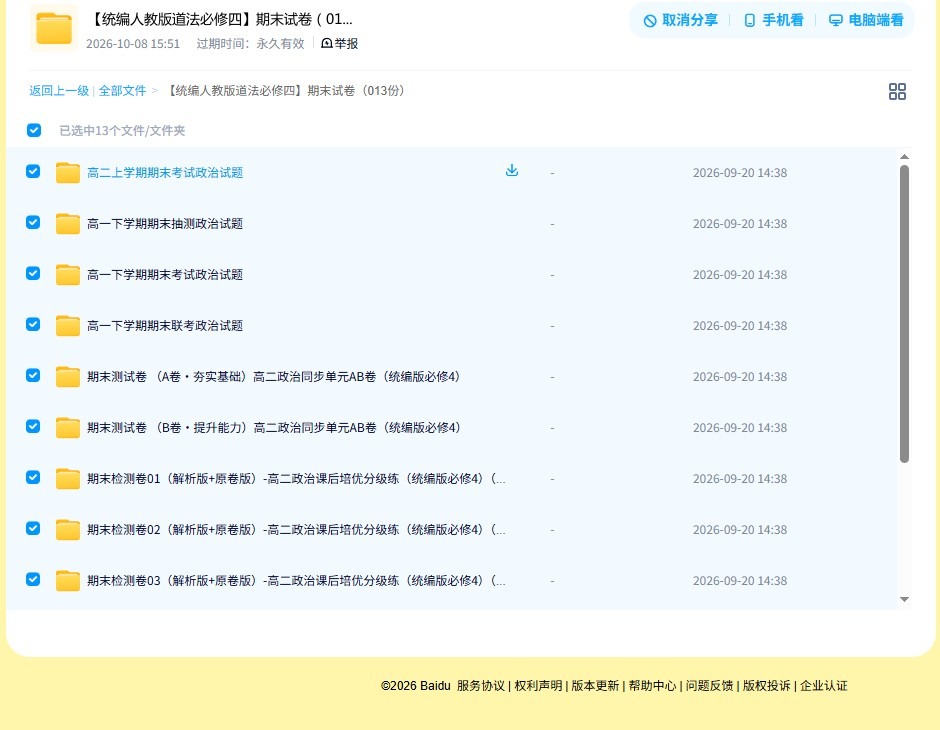The image size is (940, 730).
Task: Click folder icon of 期末检测卷02
Action: coord(68,529)
